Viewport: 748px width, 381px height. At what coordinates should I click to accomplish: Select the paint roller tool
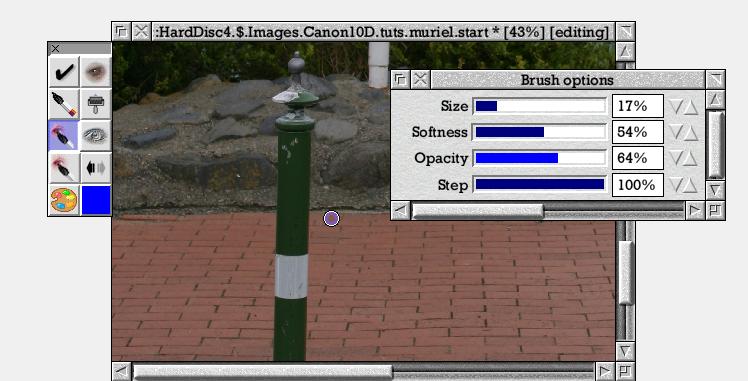tap(96, 103)
